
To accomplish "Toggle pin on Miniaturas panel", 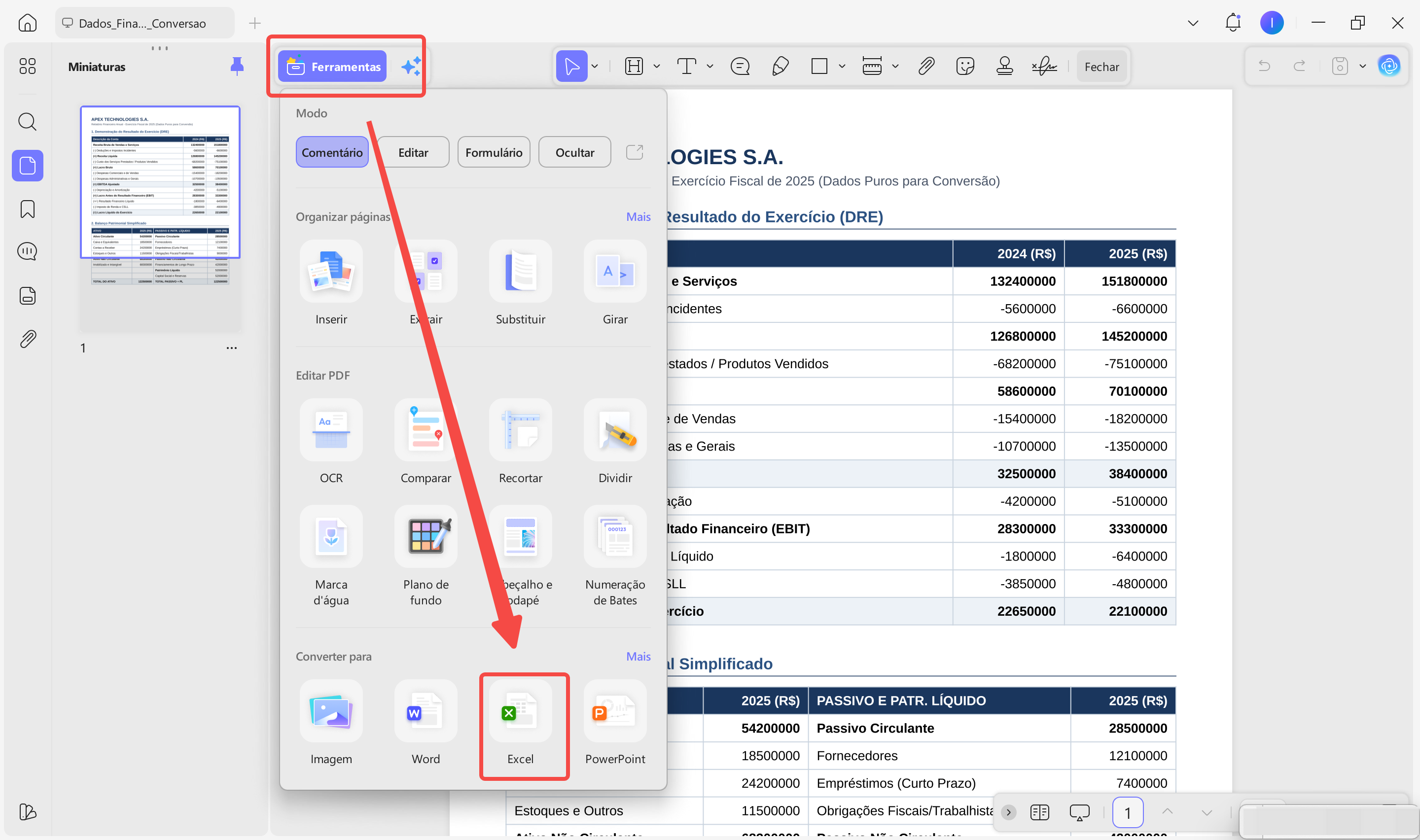I will 237,66.
